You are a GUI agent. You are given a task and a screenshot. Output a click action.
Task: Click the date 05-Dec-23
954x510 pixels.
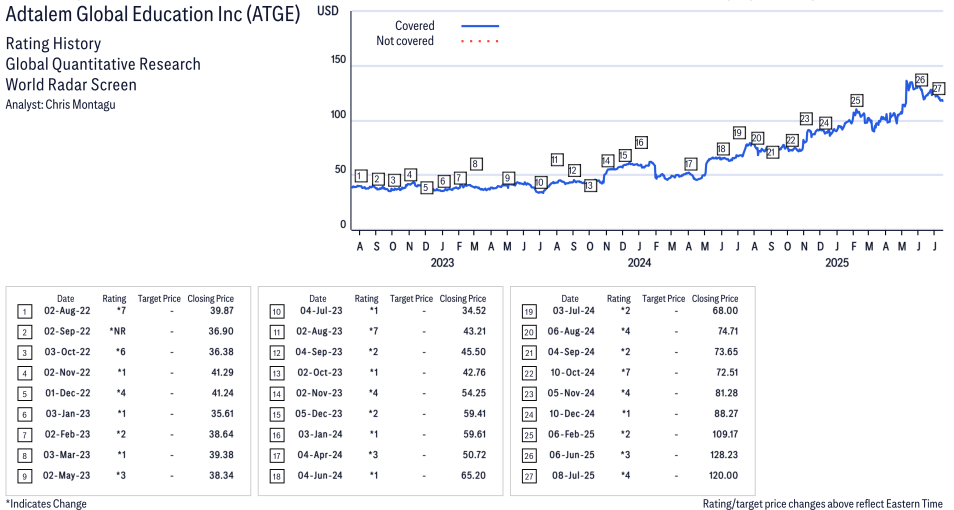(x=319, y=414)
